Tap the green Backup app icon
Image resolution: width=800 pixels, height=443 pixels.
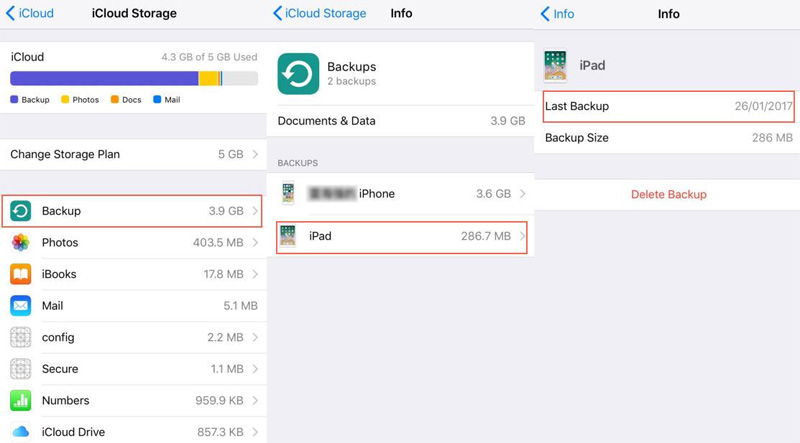point(21,211)
